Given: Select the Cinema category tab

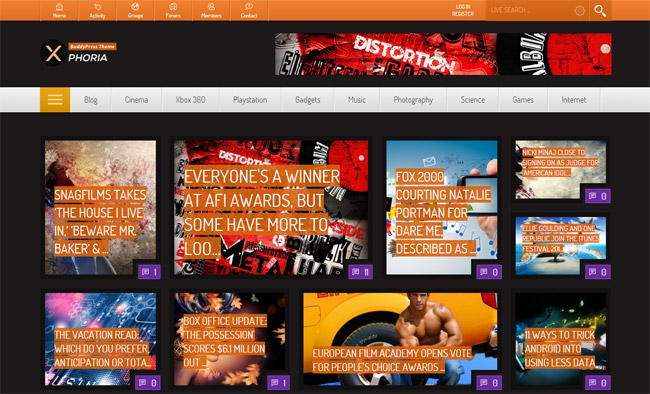Looking at the screenshot, I should pos(136,100).
